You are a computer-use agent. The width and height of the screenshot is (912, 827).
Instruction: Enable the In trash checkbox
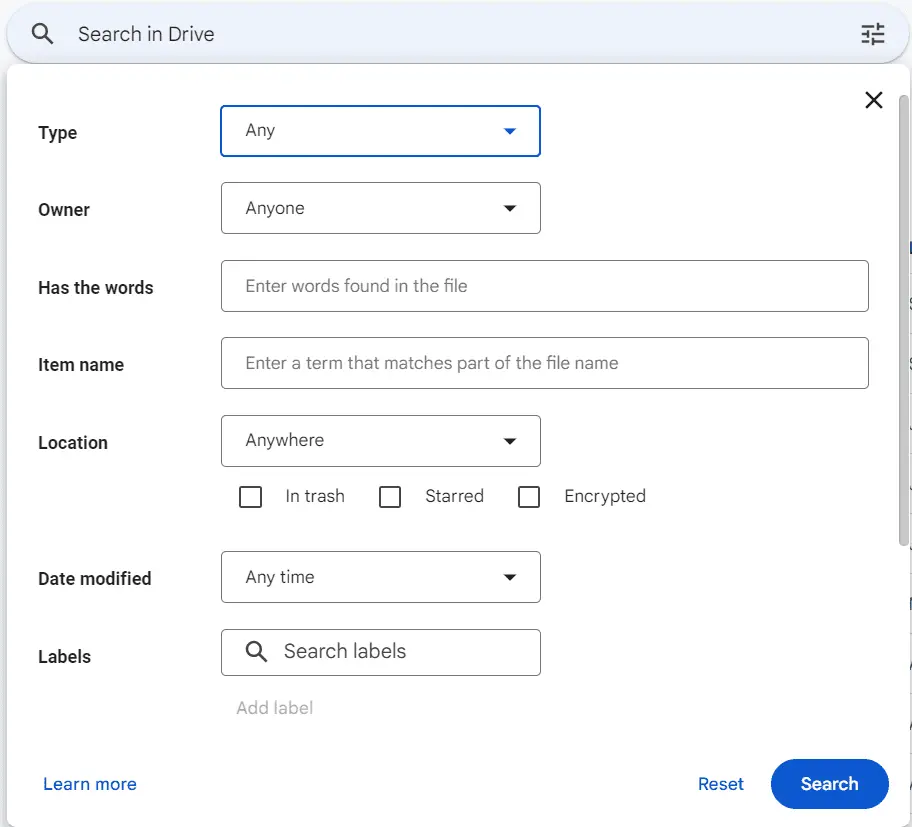click(x=250, y=496)
